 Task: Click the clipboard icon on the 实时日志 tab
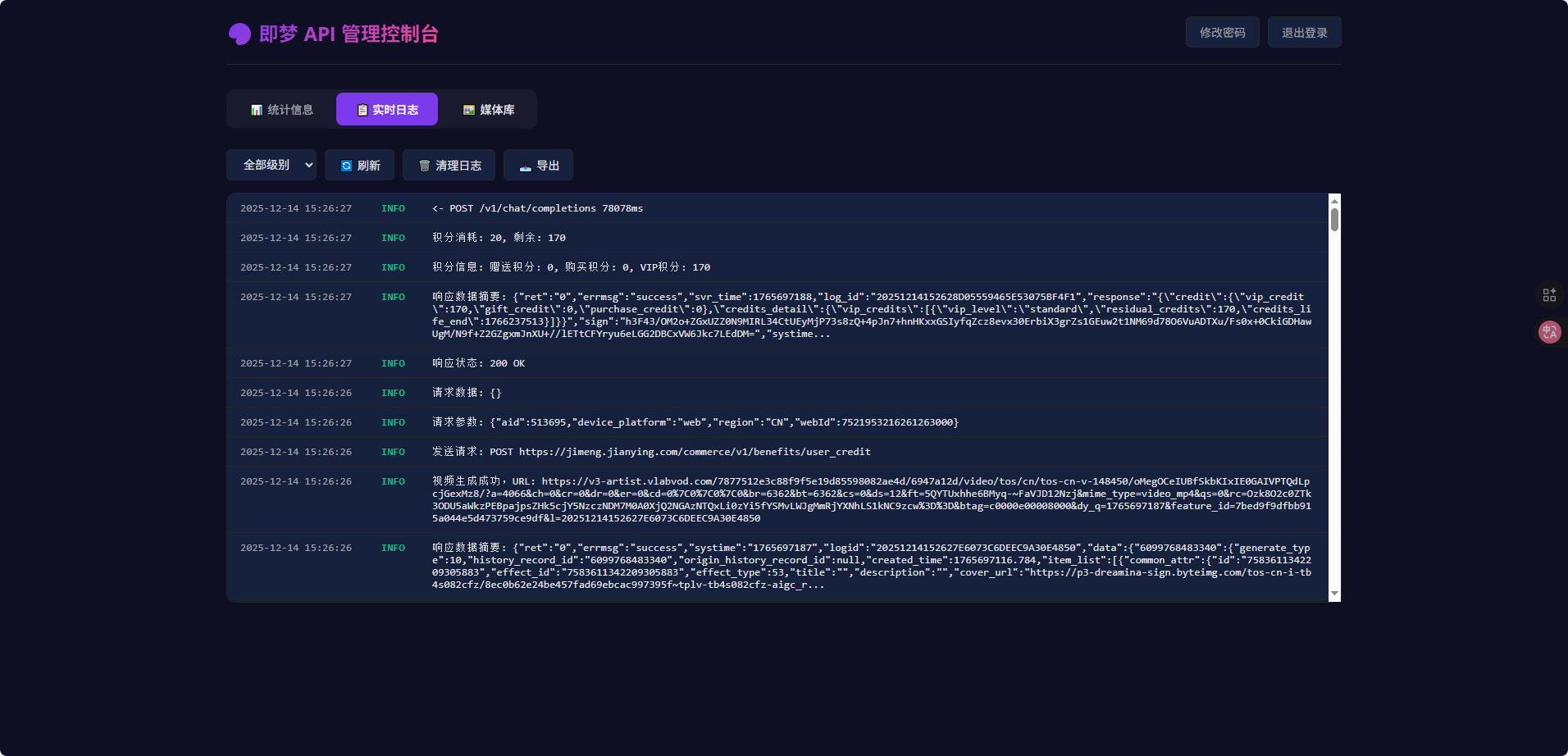click(362, 110)
